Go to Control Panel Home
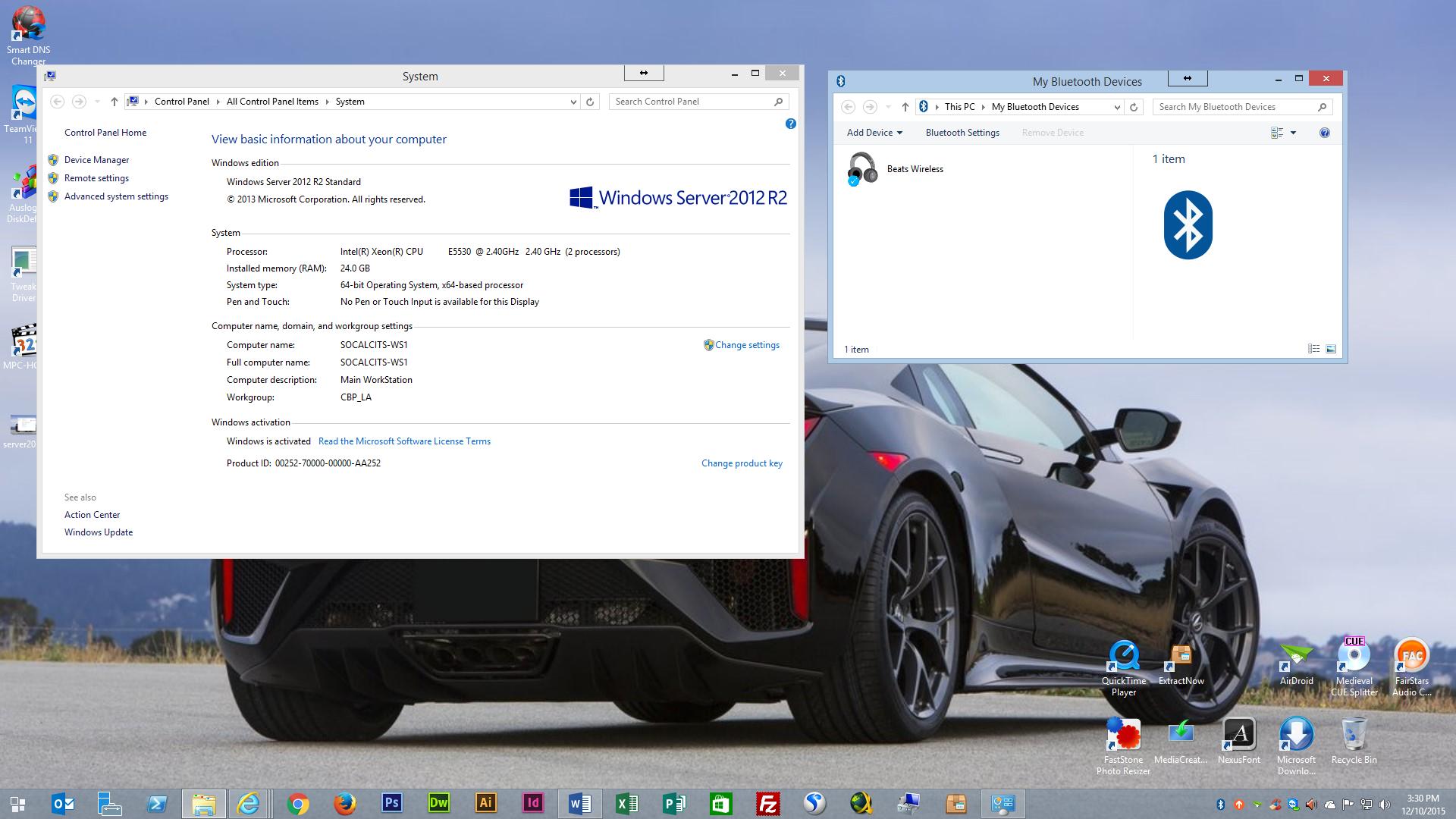The width and height of the screenshot is (1456, 819). pos(105,133)
